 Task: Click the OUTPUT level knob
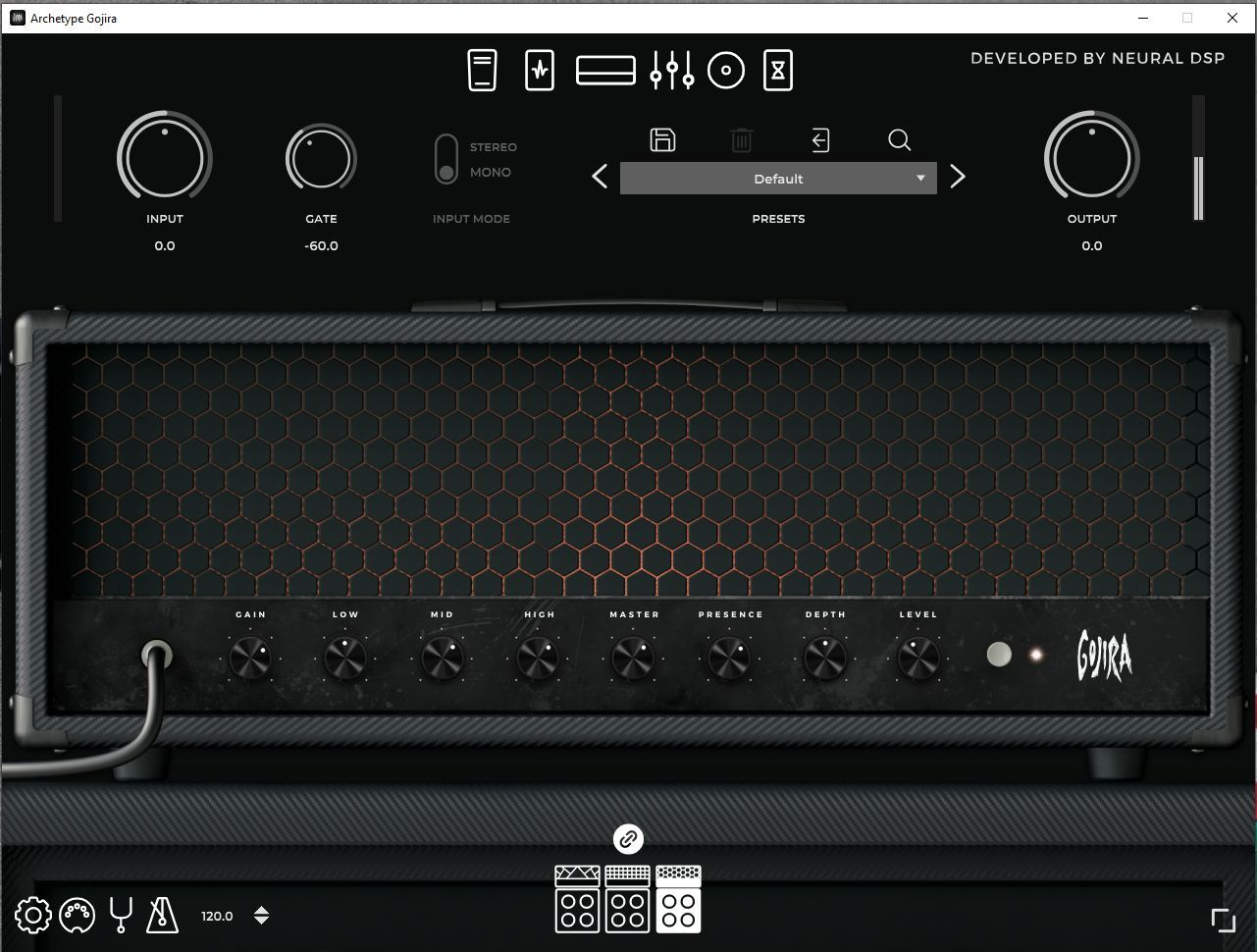pos(1091,157)
